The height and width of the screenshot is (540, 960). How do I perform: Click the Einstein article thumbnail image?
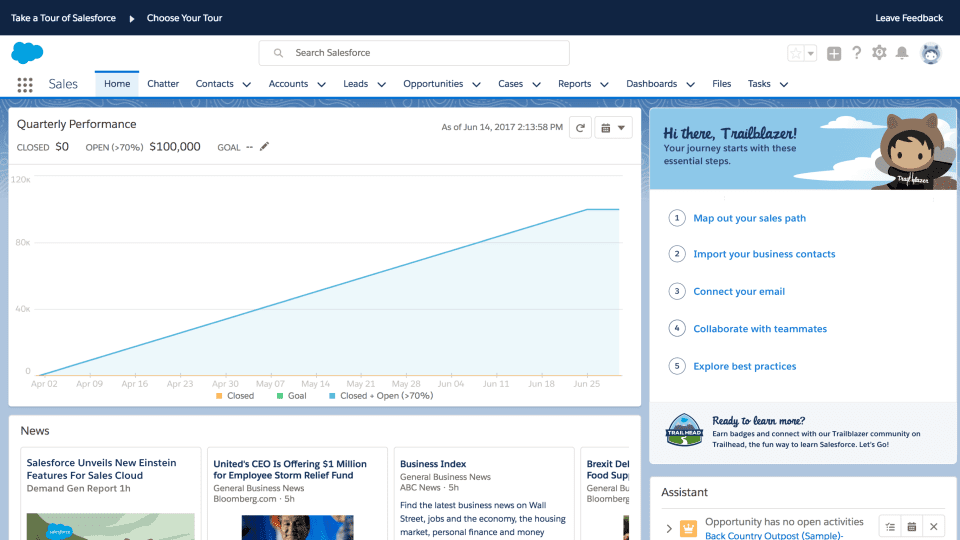[x=110, y=527]
